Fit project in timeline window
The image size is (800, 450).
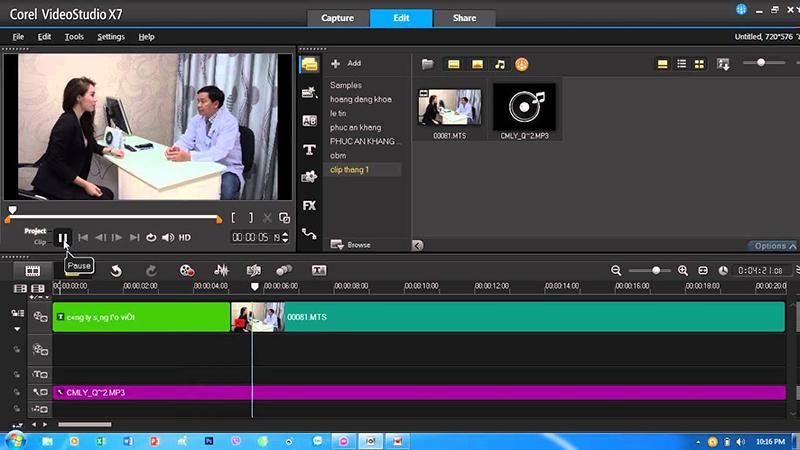[703, 270]
